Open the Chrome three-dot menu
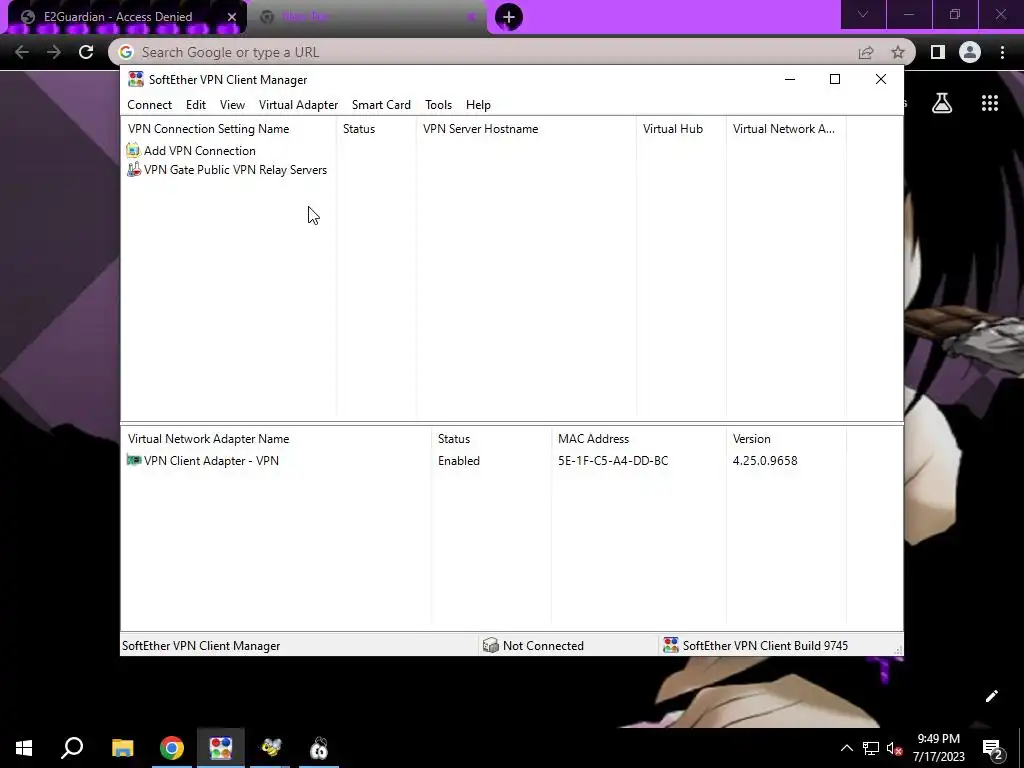This screenshot has width=1024, height=768. tap(1002, 52)
